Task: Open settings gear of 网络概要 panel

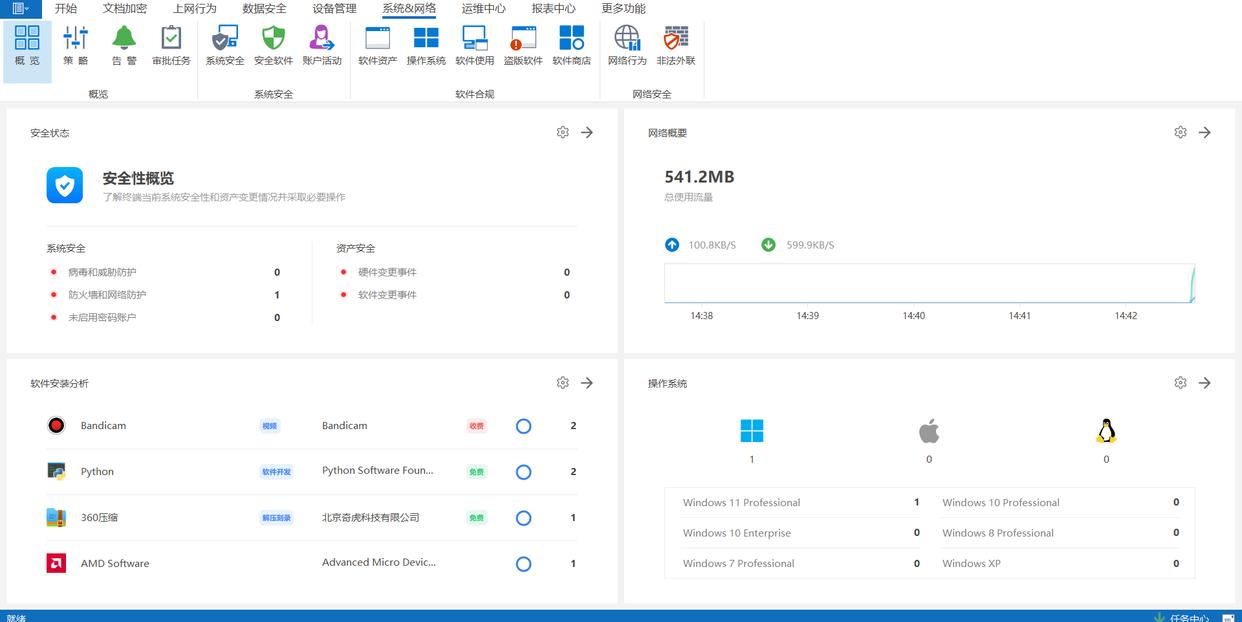Action: coord(1180,132)
